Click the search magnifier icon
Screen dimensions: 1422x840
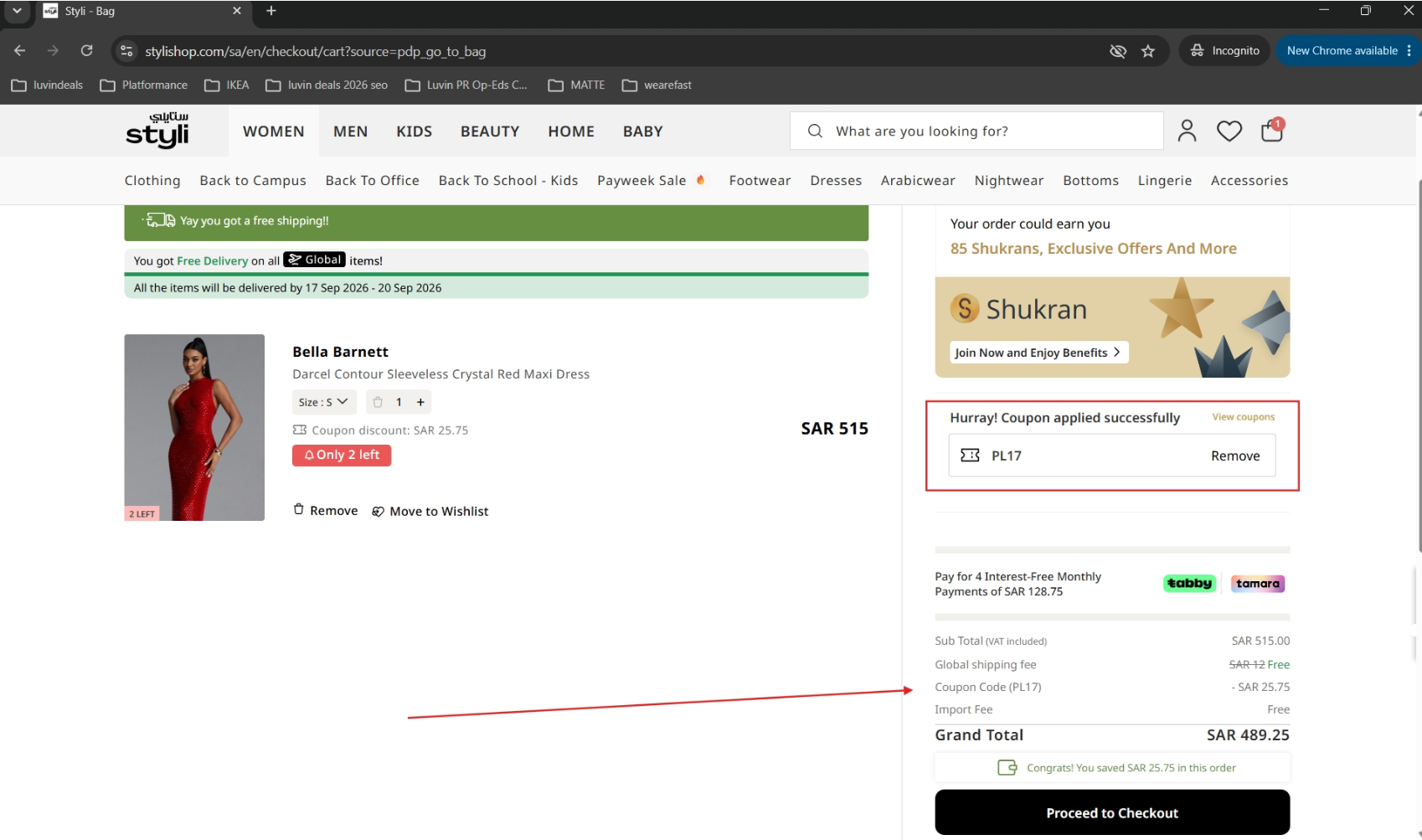coord(815,131)
